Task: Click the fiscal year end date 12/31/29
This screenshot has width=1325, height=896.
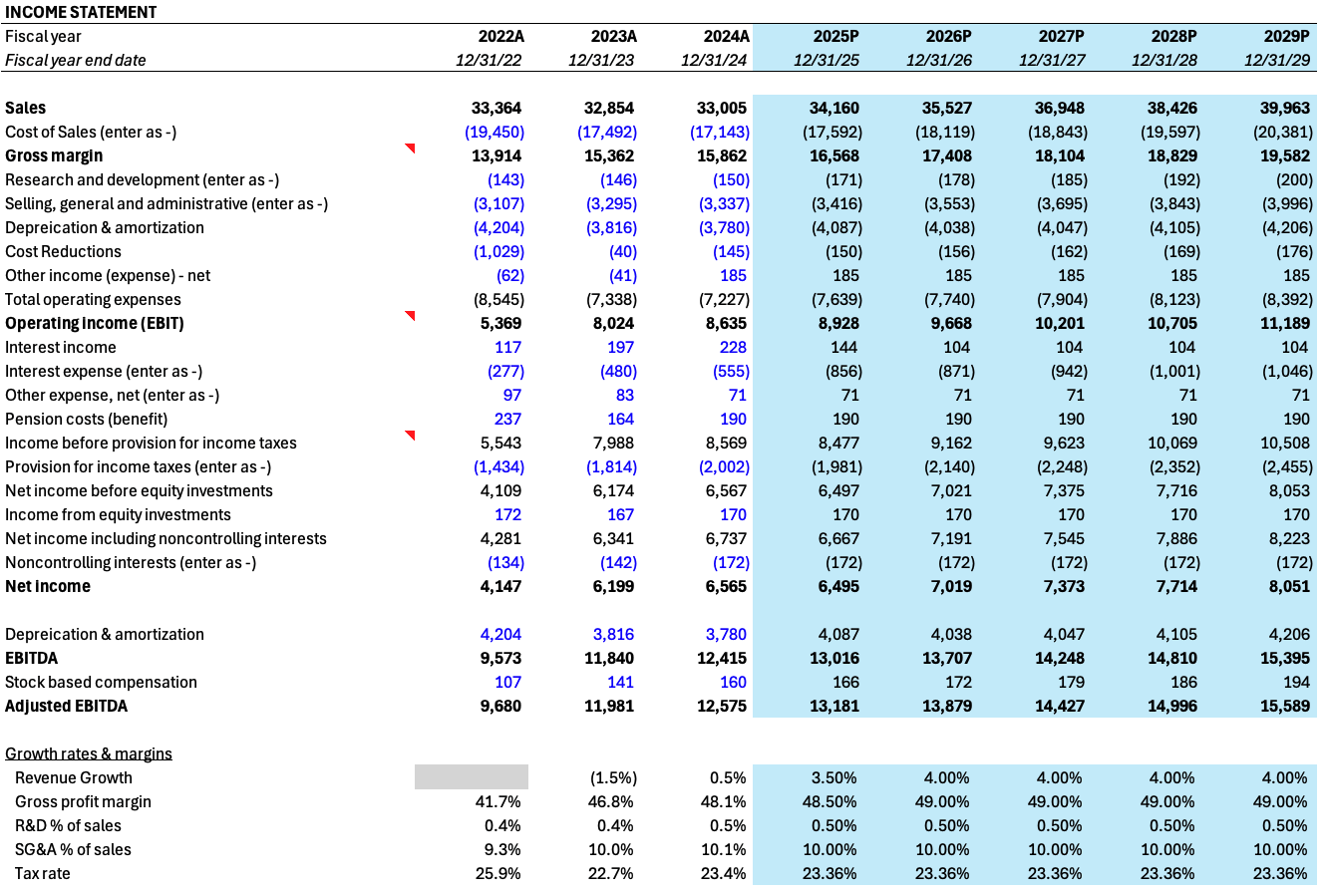Action: click(x=1273, y=60)
